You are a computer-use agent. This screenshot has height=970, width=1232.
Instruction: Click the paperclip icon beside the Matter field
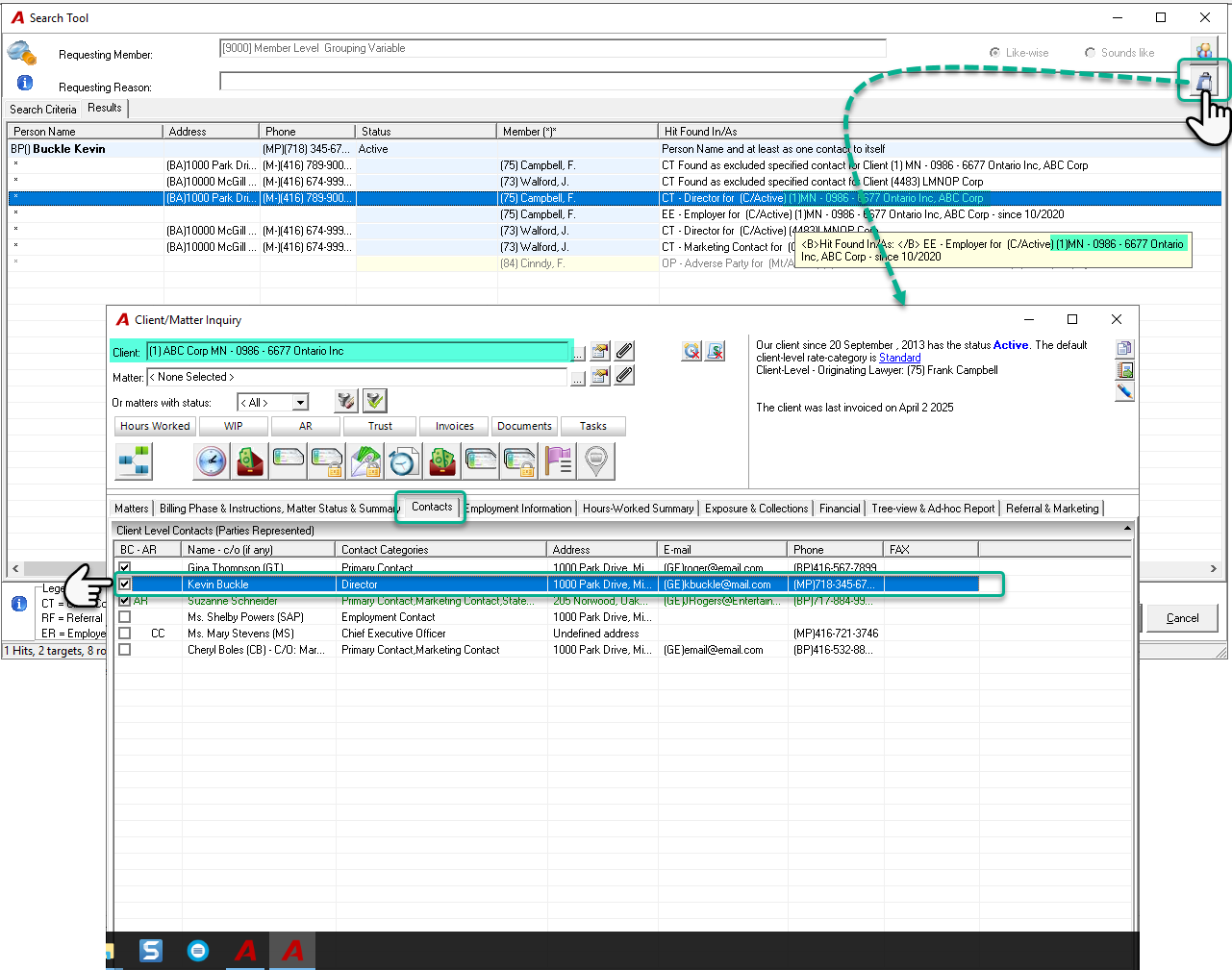coord(624,376)
